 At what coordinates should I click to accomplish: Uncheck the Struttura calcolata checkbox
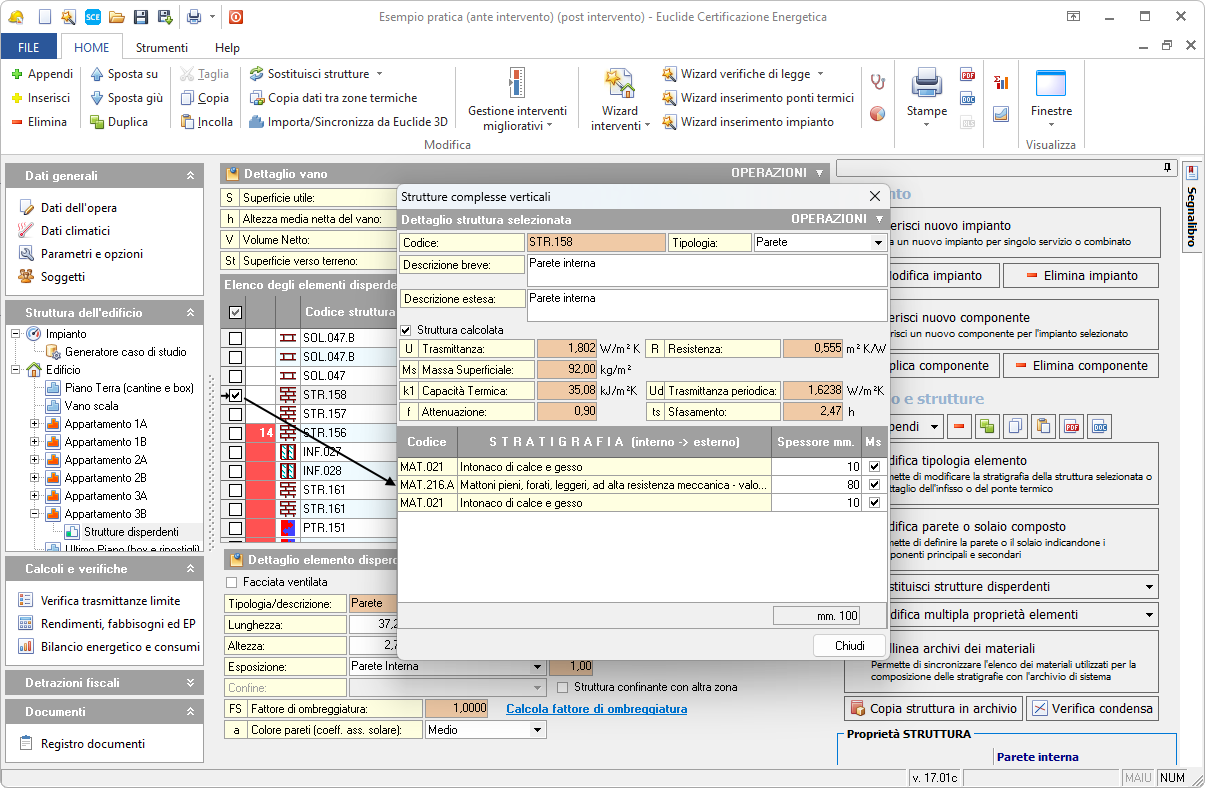coord(406,330)
